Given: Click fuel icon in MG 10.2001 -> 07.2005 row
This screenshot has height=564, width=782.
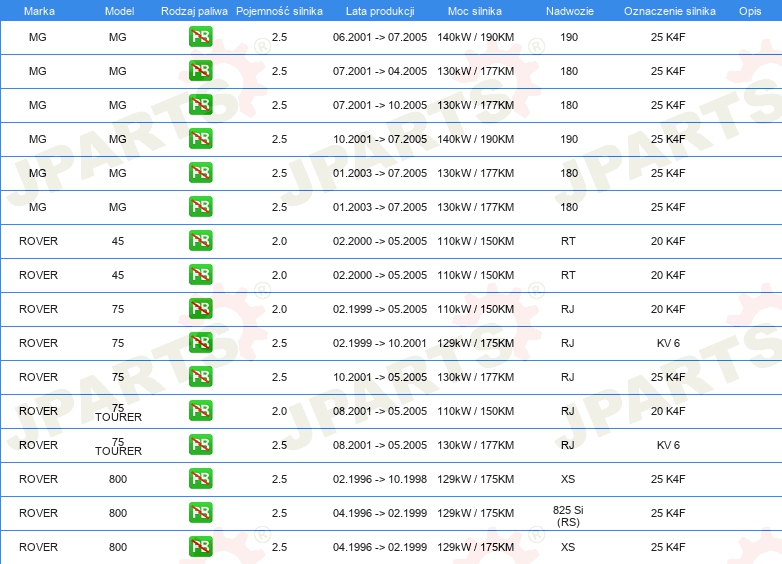Looking at the screenshot, I should [x=200, y=140].
